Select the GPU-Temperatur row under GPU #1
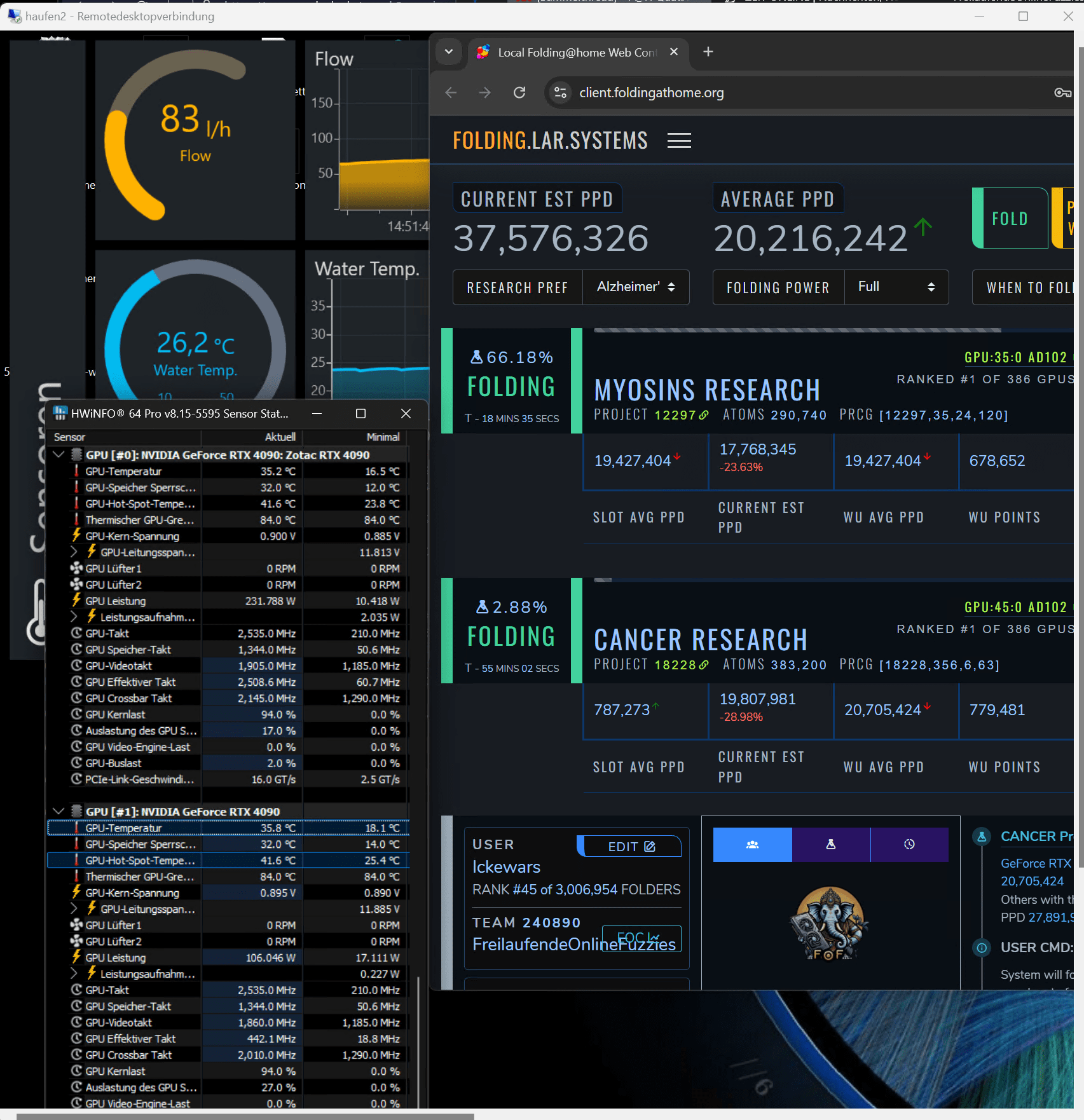 228,828
